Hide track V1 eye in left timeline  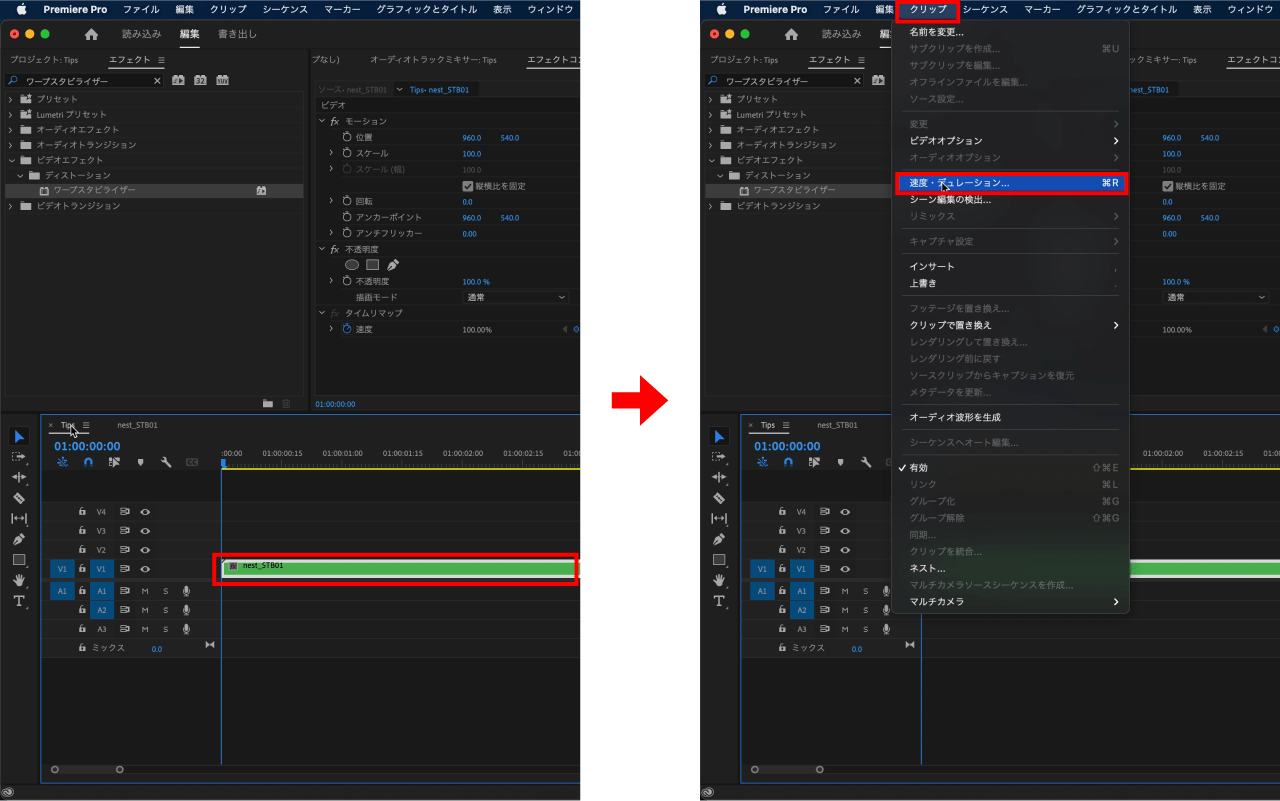(145, 569)
